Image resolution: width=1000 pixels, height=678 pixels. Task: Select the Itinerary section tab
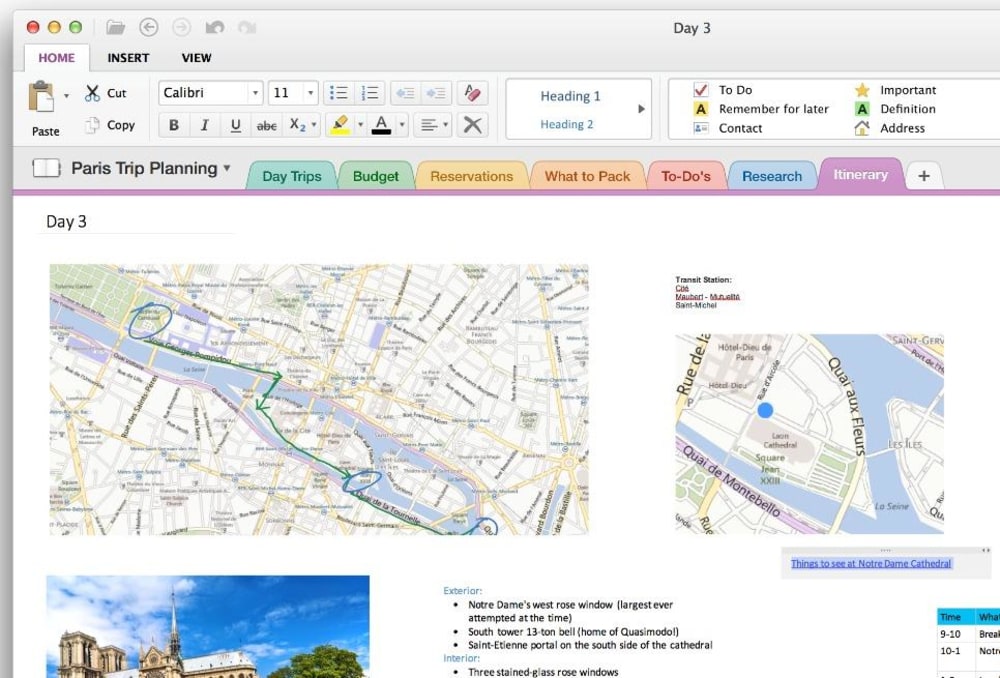[860, 174]
